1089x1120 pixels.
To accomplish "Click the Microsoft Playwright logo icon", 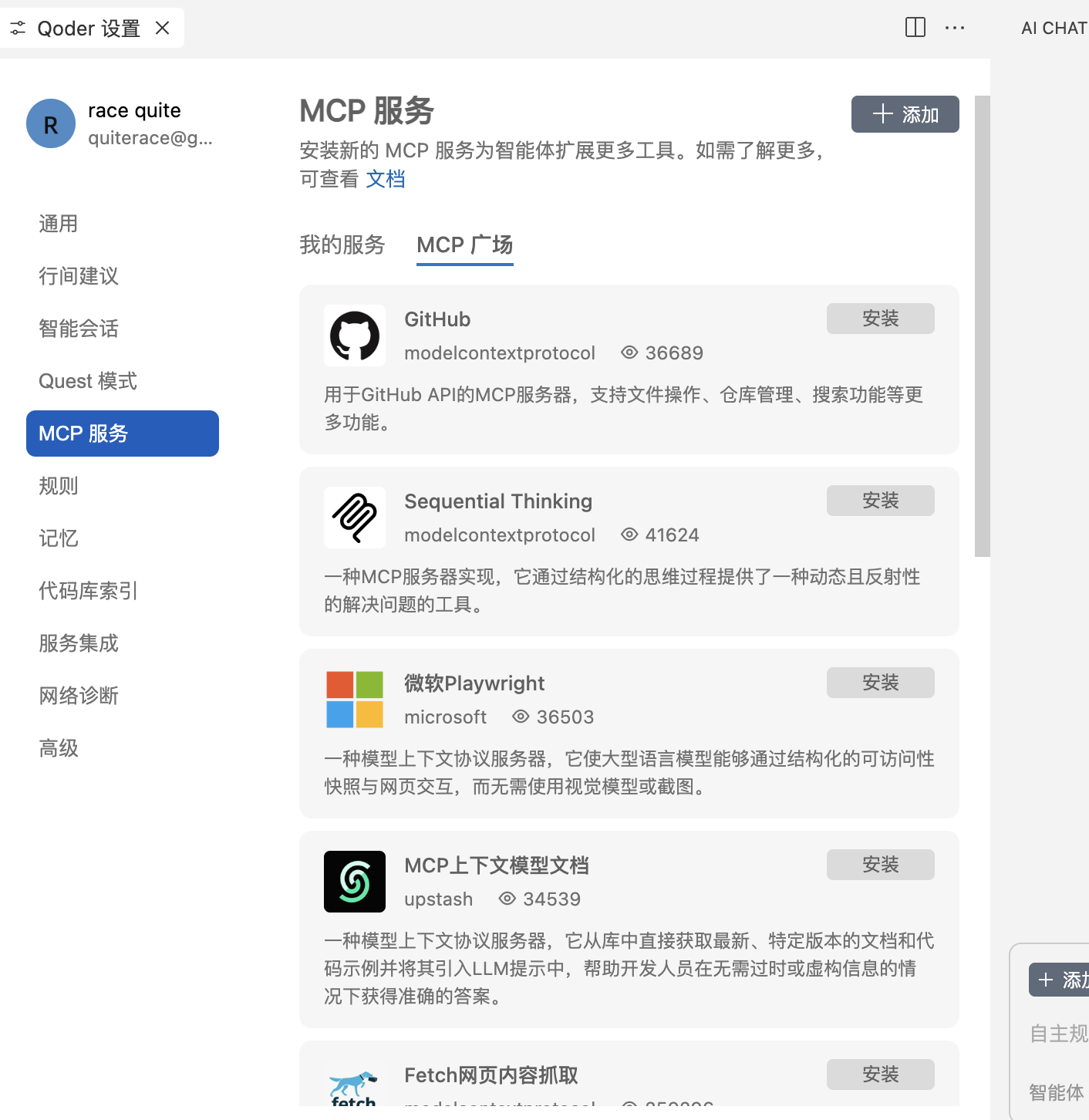I will click(x=355, y=700).
